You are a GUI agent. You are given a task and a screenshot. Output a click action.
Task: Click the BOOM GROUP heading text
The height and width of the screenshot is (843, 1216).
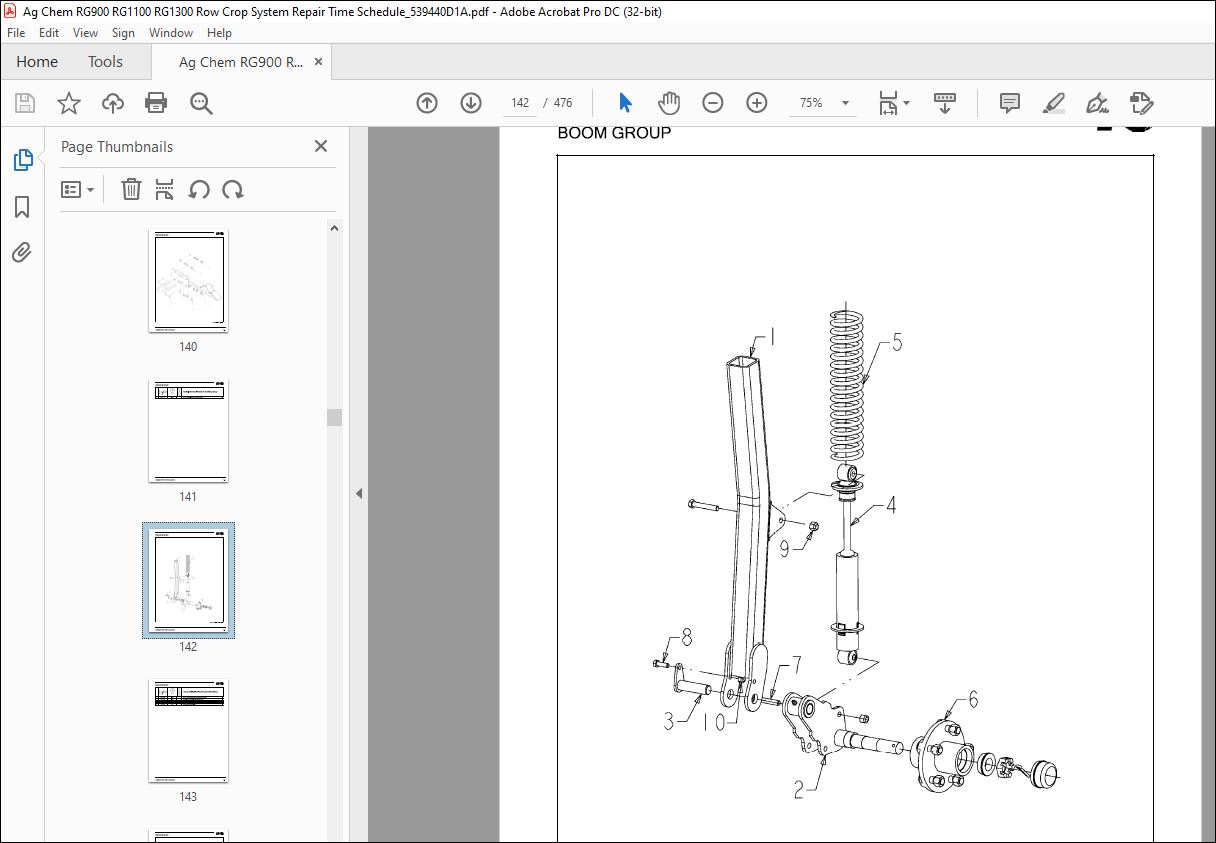click(x=614, y=133)
